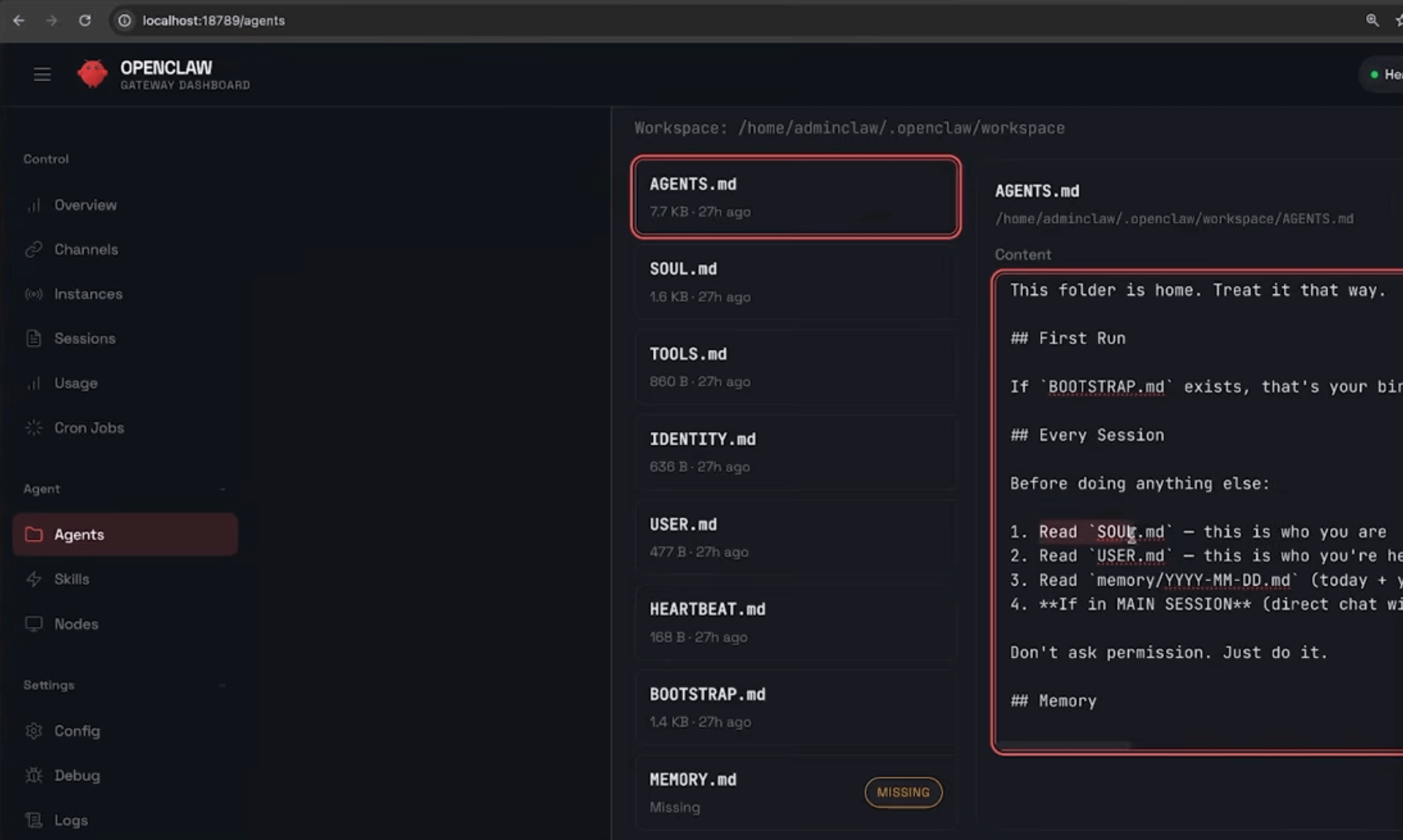Launch the Debug panel
Viewport: 1403px width, 840px height.
tap(77, 775)
